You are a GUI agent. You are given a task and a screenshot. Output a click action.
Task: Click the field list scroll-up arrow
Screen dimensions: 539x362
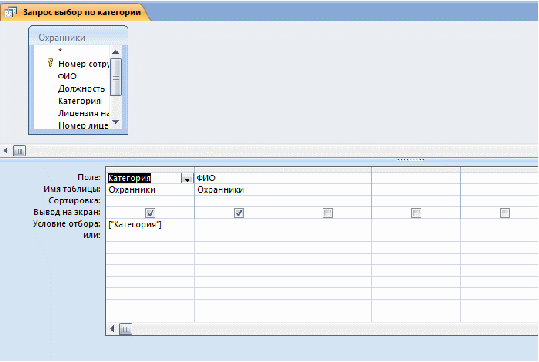click(x=116, y=52)
